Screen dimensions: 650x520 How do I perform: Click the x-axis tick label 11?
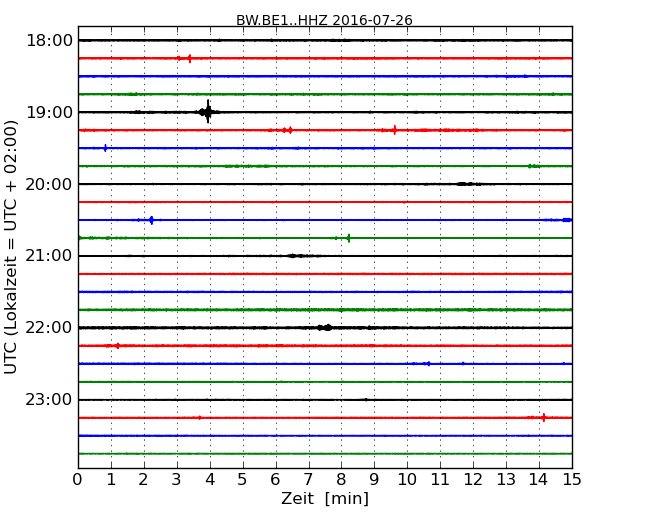tap(440, 479)
